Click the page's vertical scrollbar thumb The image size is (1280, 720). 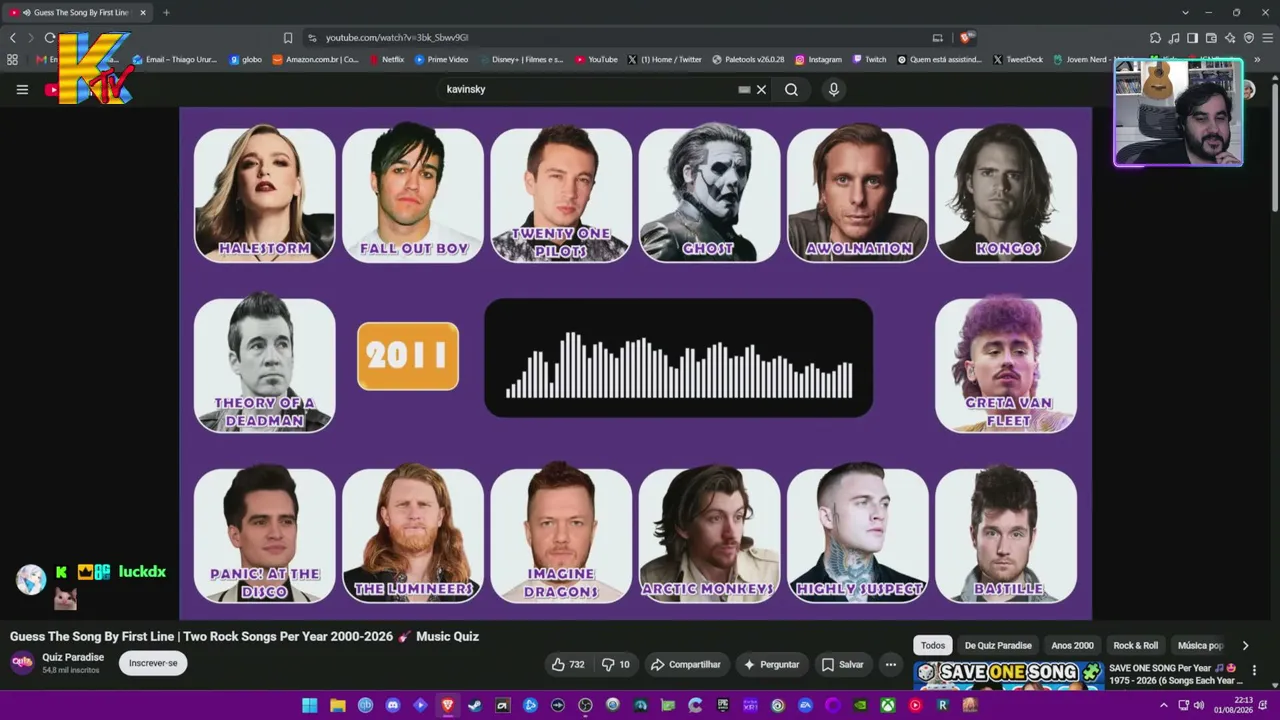[x=1273, y=145]
